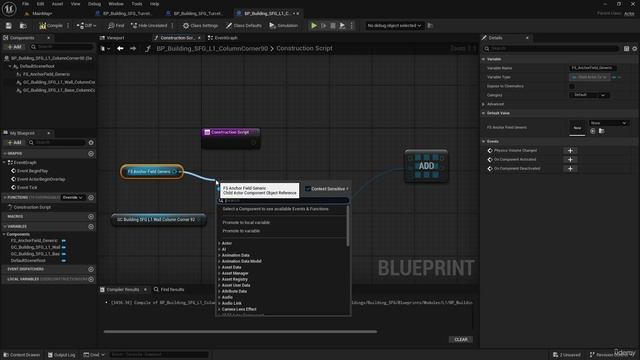This screenshot has height=360, width=640.
Task: Click Add button in My Blueprint panel
Action: pos(15,142)
